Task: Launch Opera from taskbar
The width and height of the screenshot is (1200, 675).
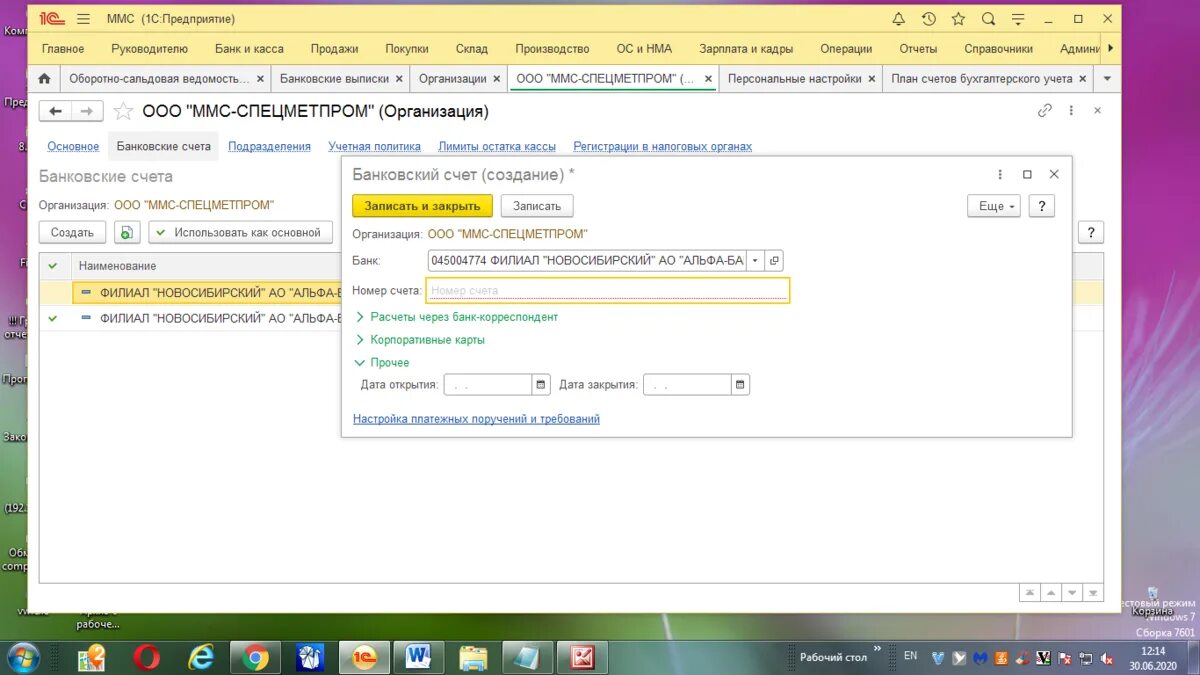Action: pyautogui.click(x=147, y=657)
